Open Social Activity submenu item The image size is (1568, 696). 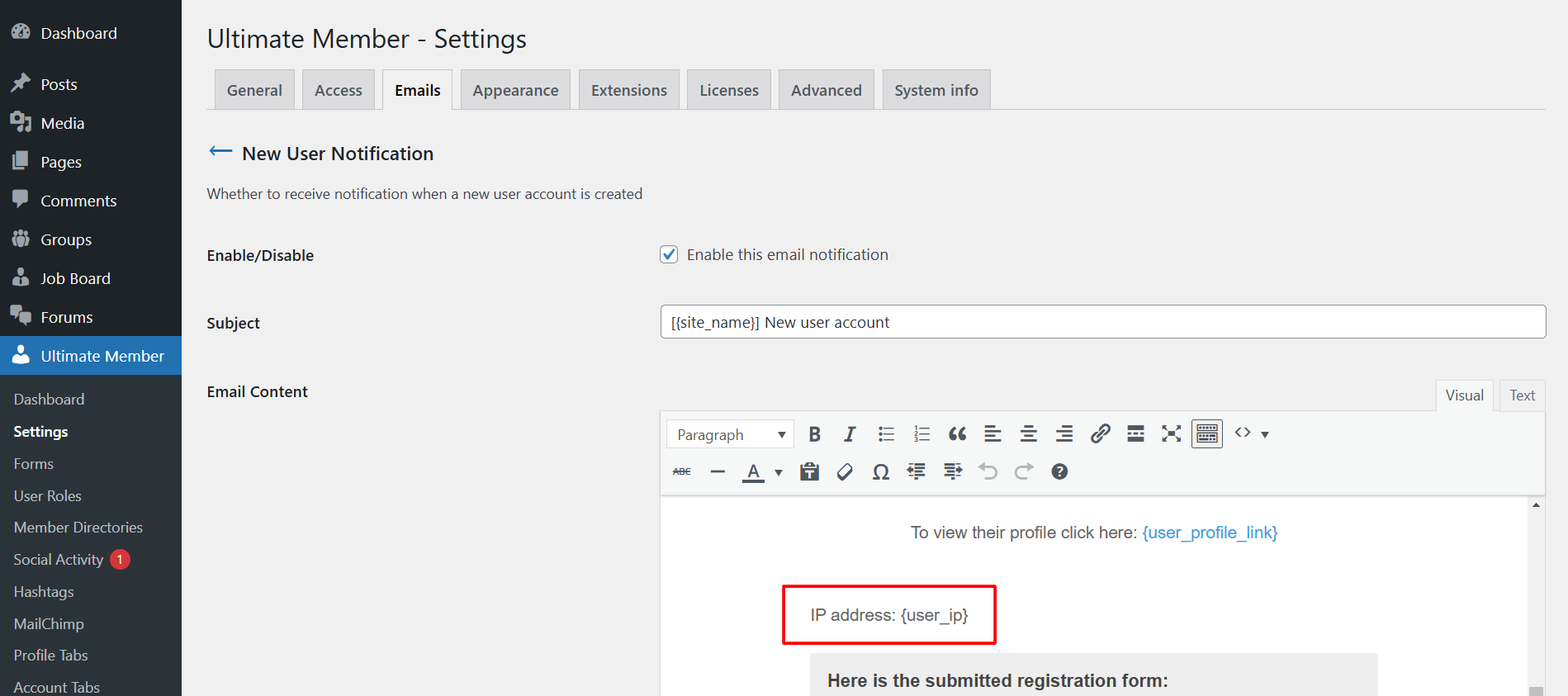coord(59,560)
